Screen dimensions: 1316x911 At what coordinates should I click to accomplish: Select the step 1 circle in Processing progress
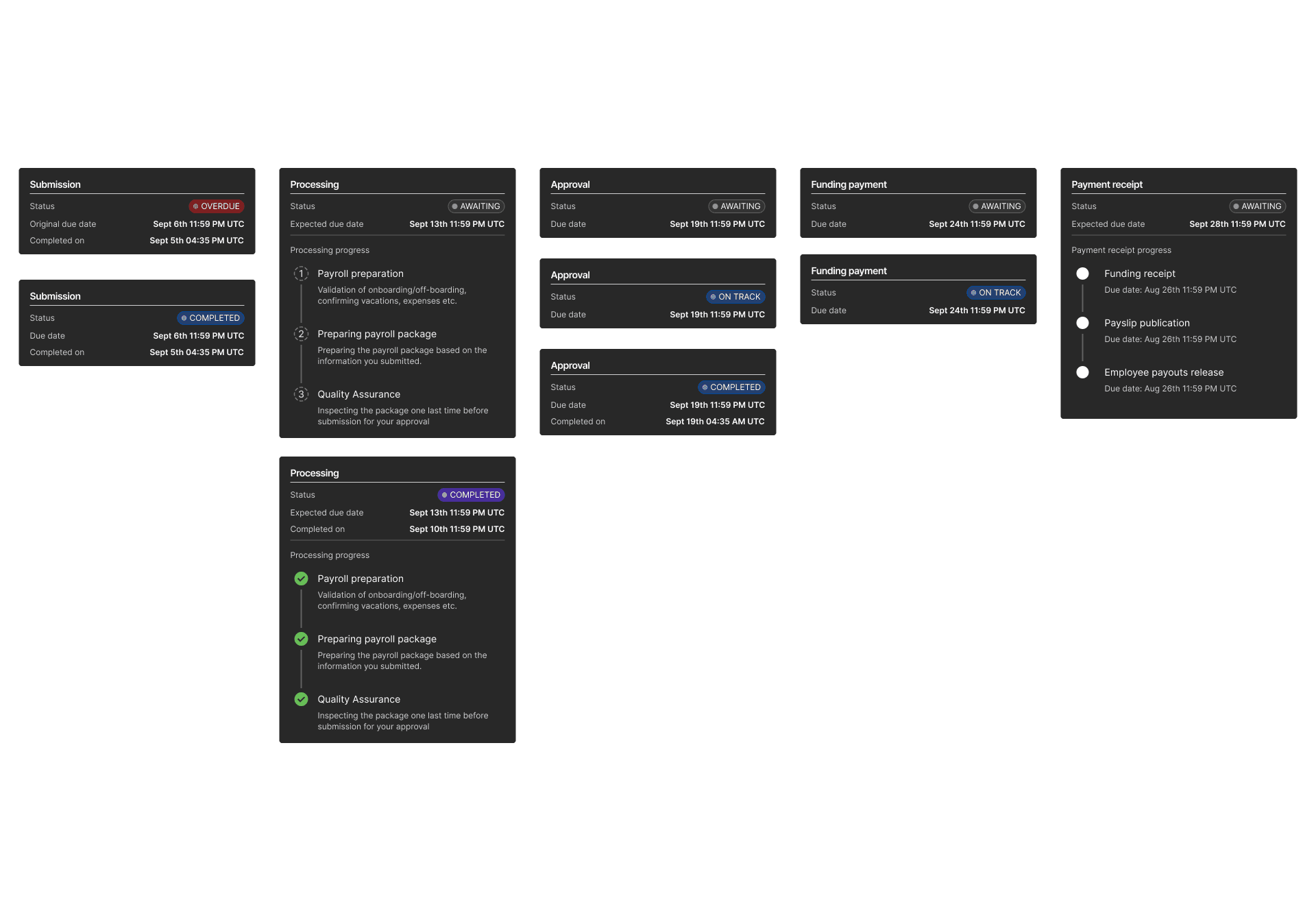click(x=302, y=273)
